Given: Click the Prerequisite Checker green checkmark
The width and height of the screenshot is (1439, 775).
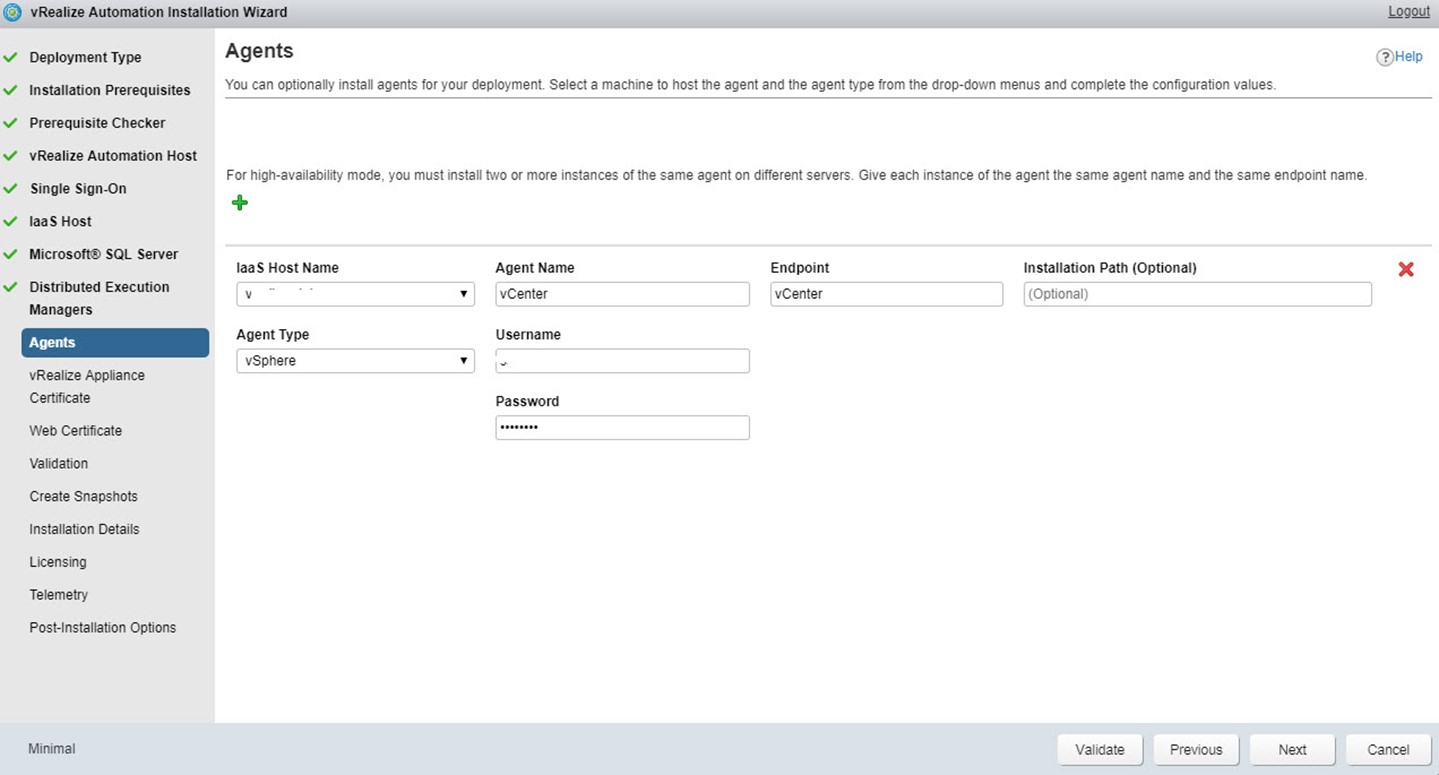Looking at the screenshot, I should tap(11, 123).
